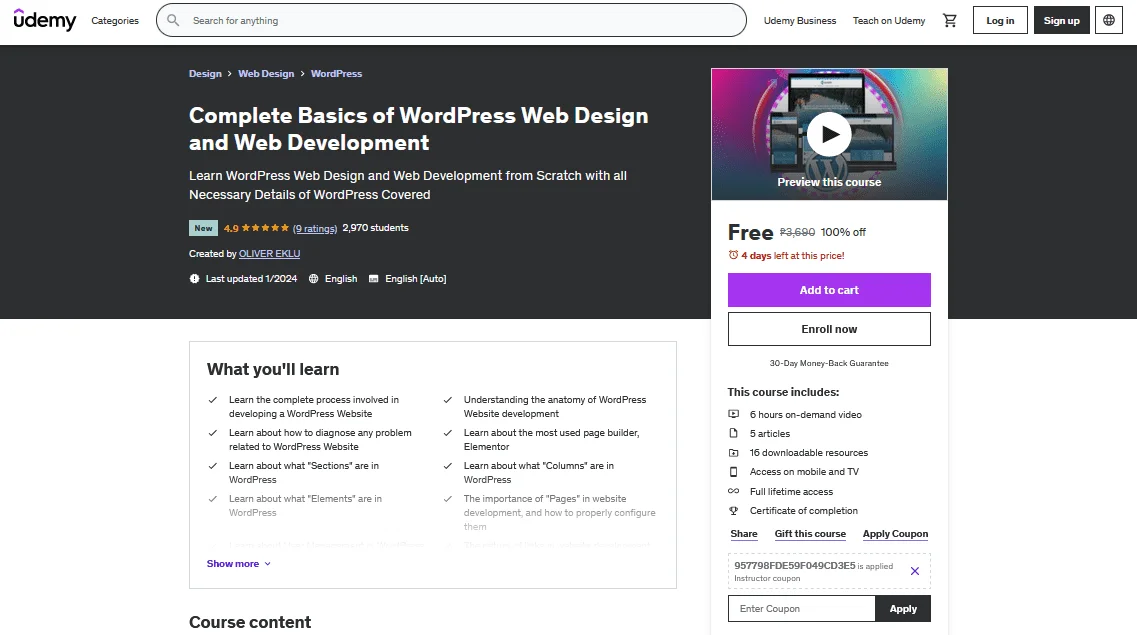
Task: Click the alarm clock icon by days left
Action: pyautogui.click(x=733, y=255)
